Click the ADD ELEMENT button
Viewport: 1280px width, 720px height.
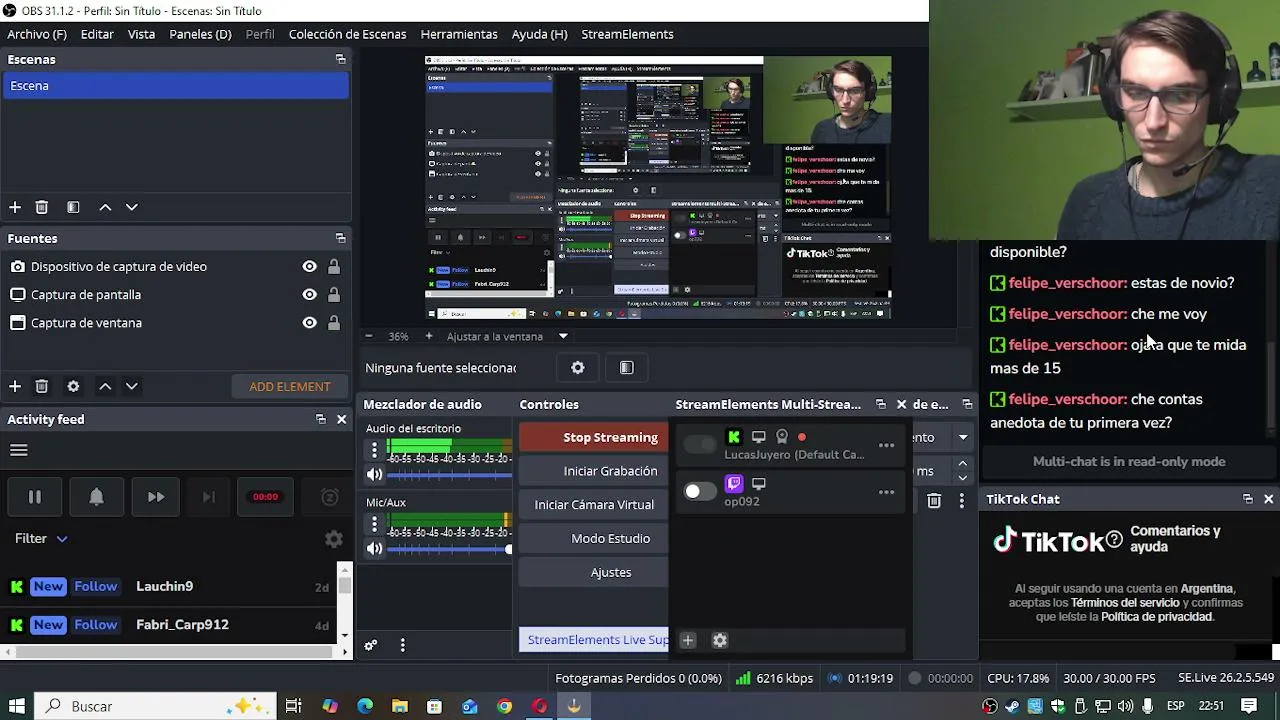tap(290, 387)
